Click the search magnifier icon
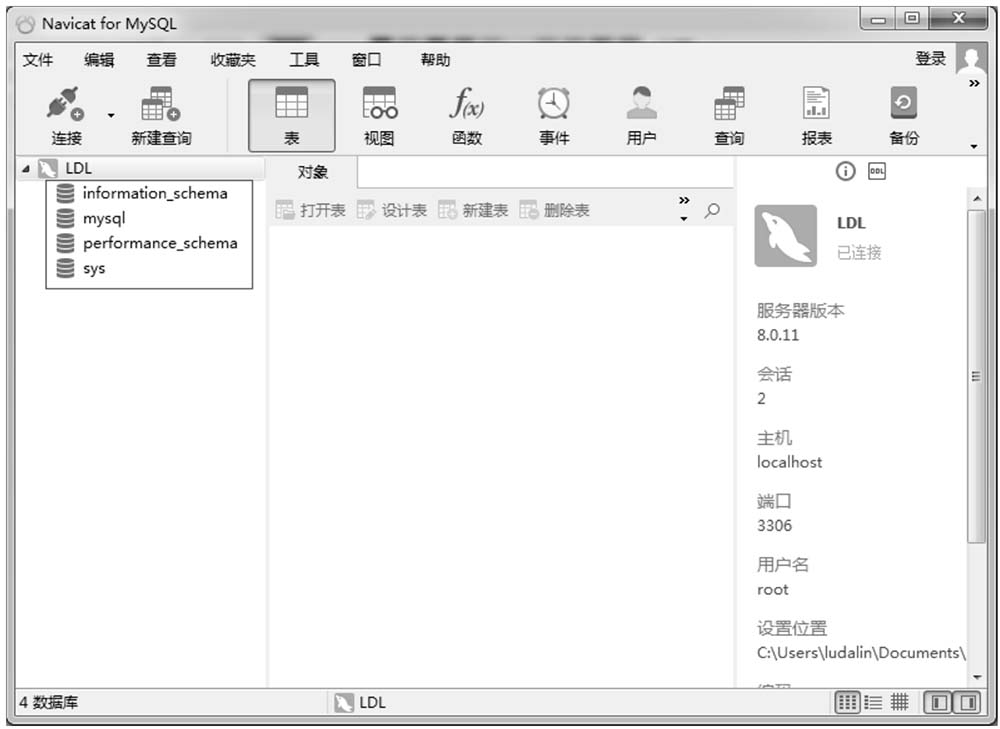Viewport: 1000px width, 729px height. pyautogui.click(x=712, y=210)
